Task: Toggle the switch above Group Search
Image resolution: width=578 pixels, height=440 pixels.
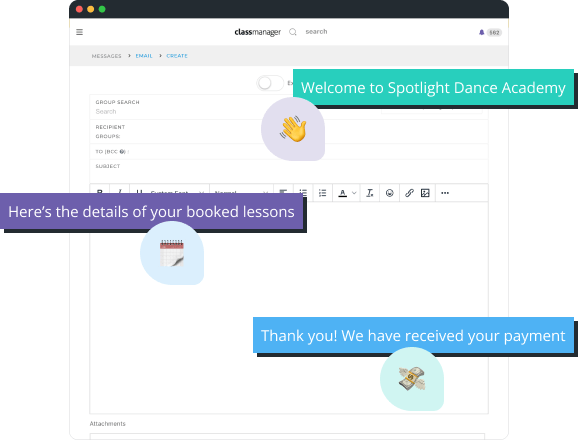Action: click(x=270, y=83)
